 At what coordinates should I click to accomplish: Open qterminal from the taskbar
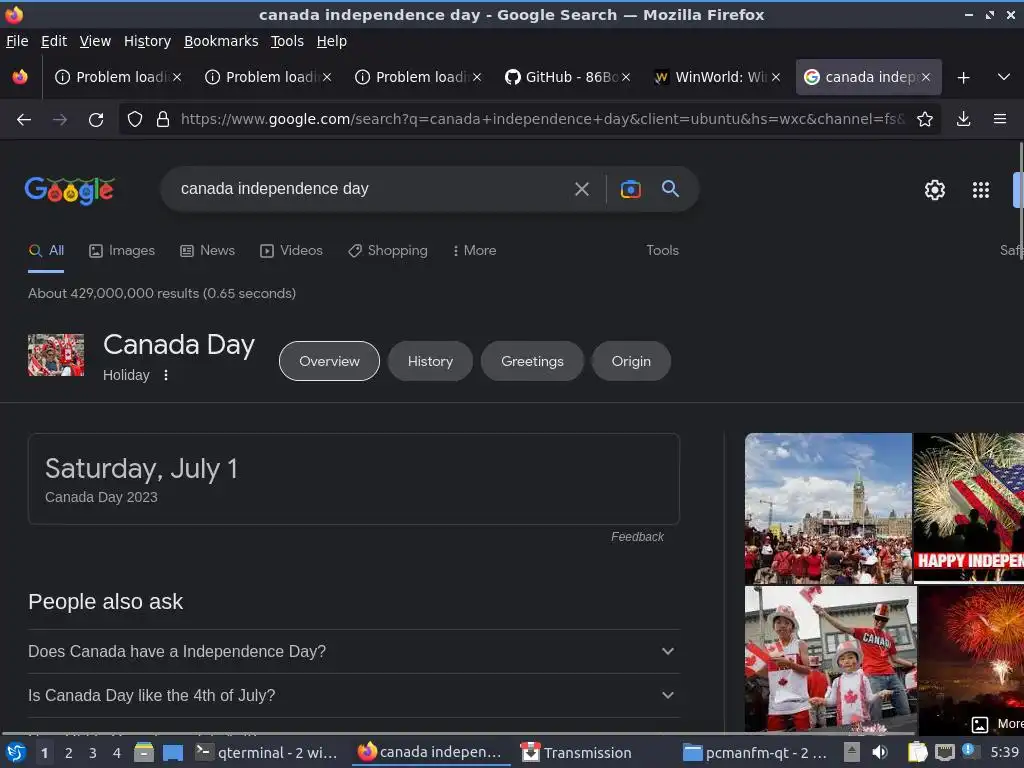click(266, 753)
